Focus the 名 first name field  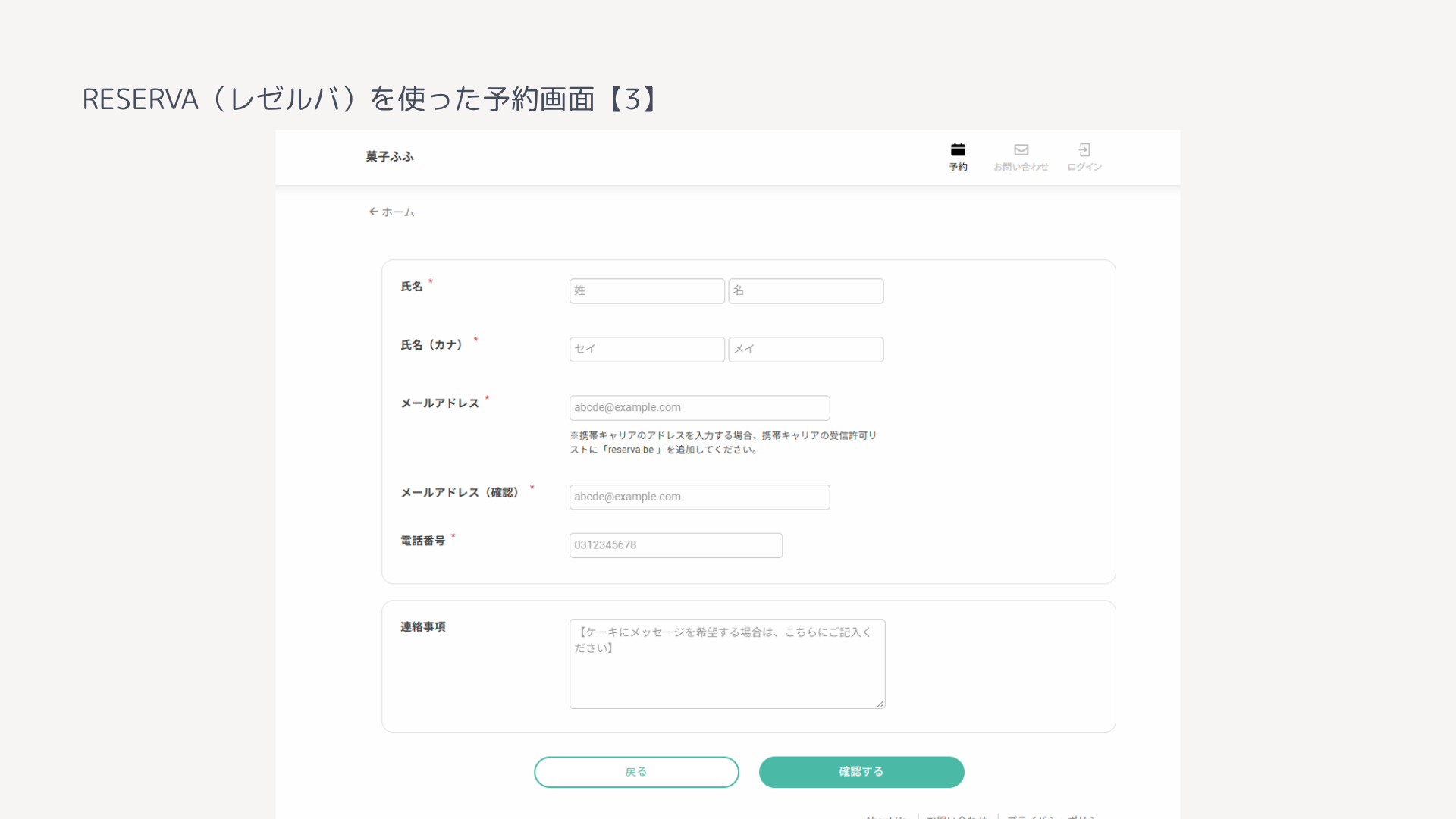click(806, 291)
